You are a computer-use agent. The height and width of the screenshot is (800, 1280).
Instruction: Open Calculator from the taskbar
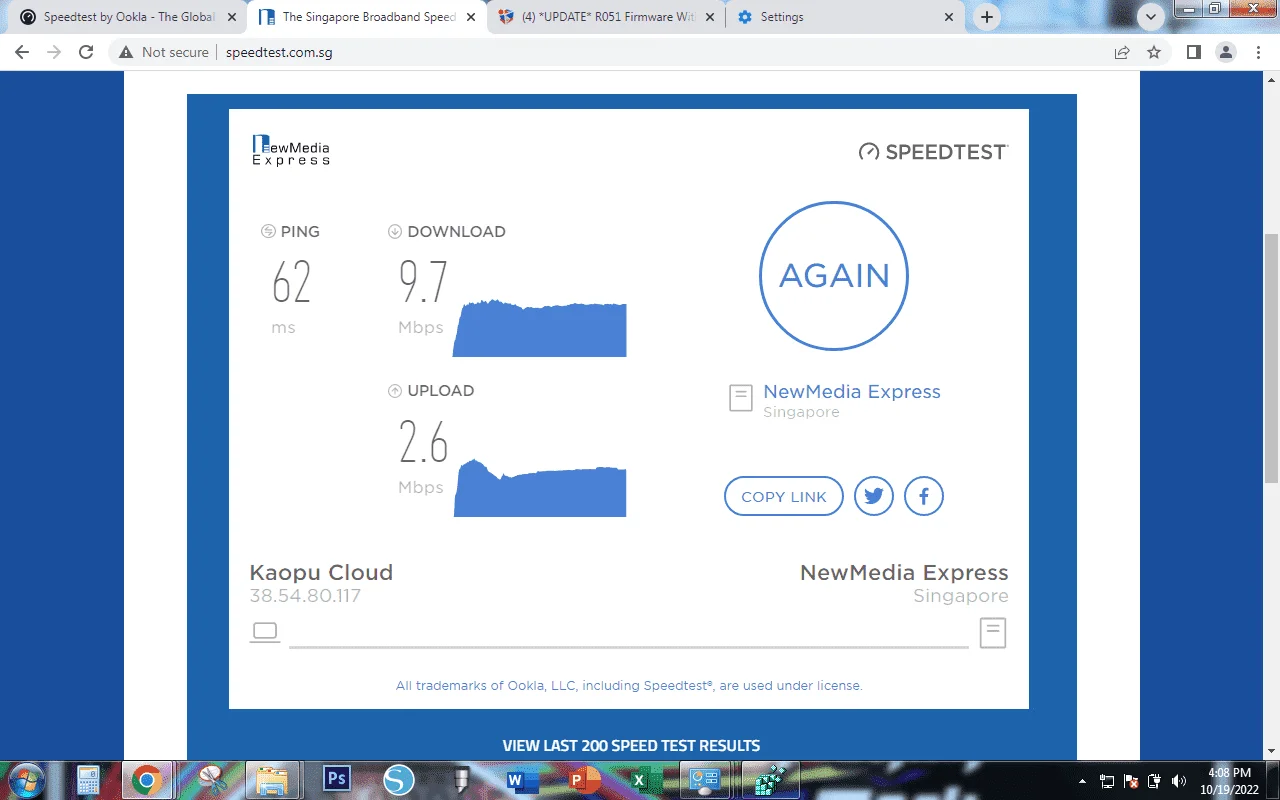point(88,780)
